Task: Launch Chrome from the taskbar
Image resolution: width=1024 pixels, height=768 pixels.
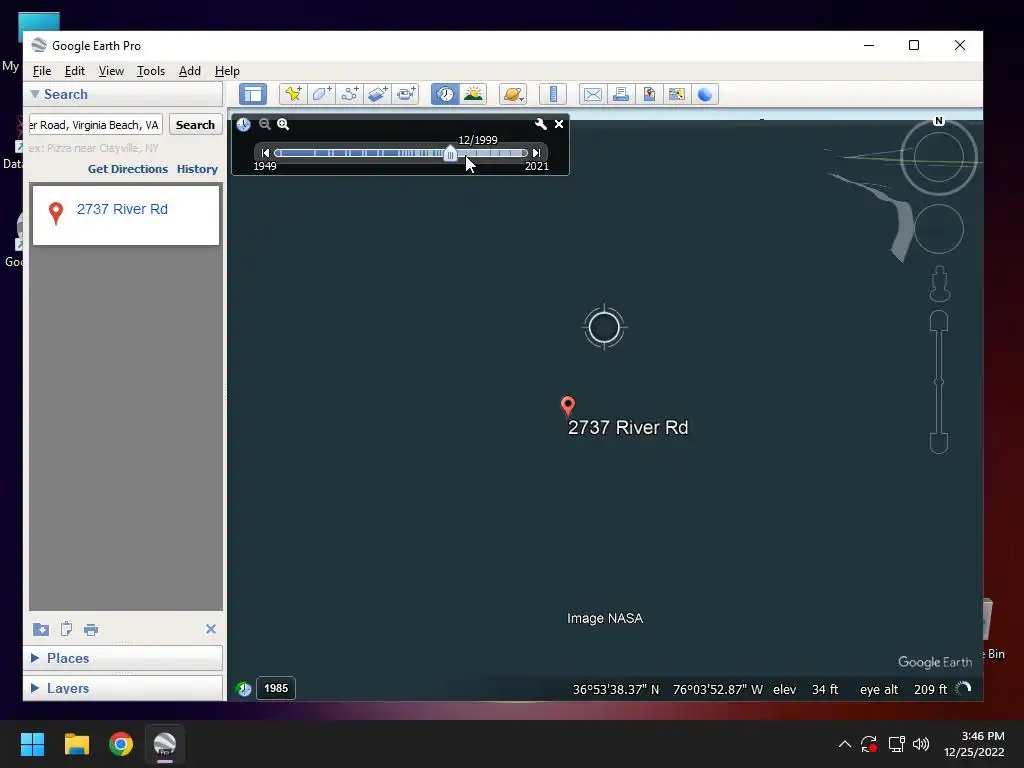Action: (121, 744)
